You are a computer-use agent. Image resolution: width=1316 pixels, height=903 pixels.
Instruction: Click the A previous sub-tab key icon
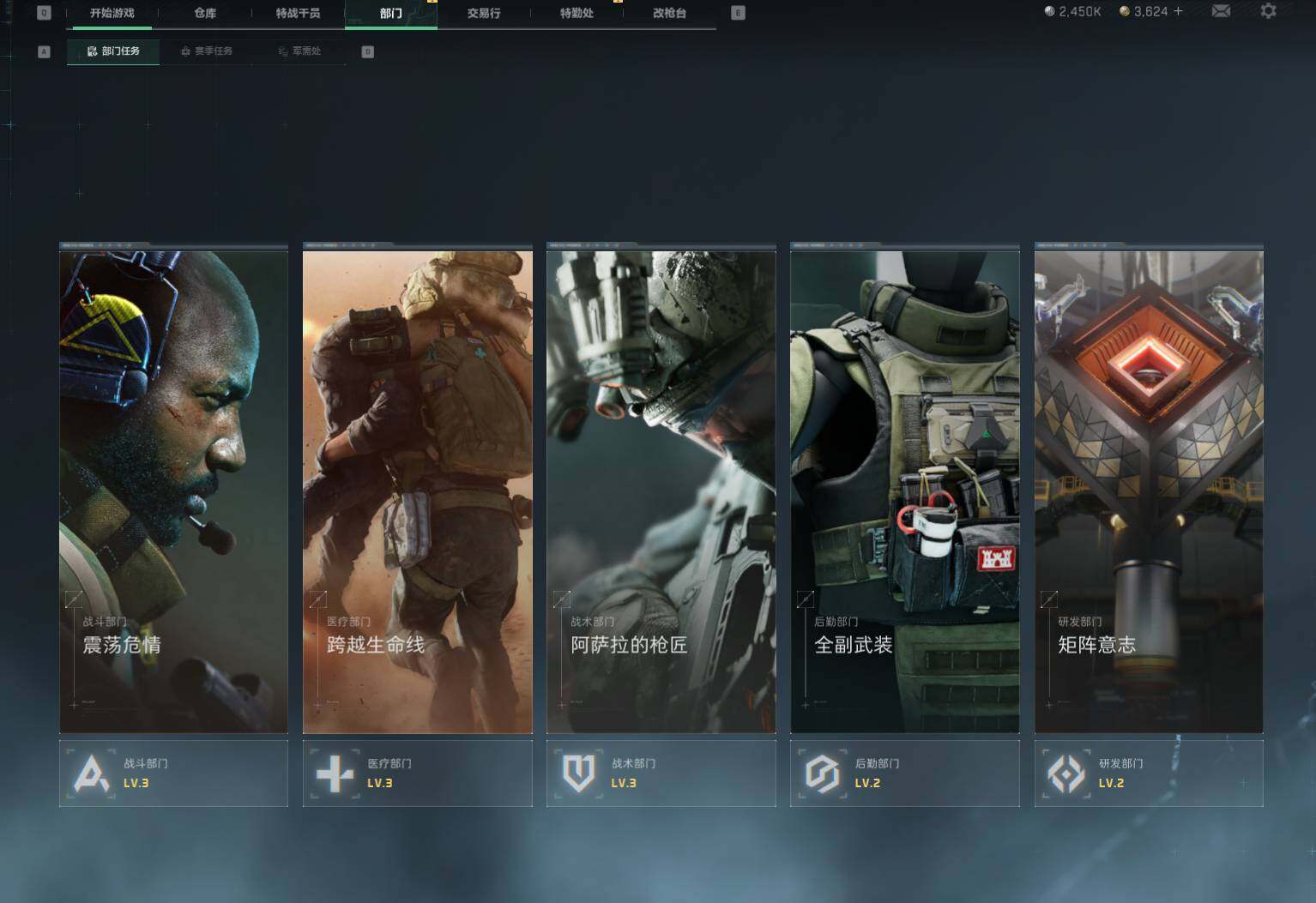(x=45, y=52)
